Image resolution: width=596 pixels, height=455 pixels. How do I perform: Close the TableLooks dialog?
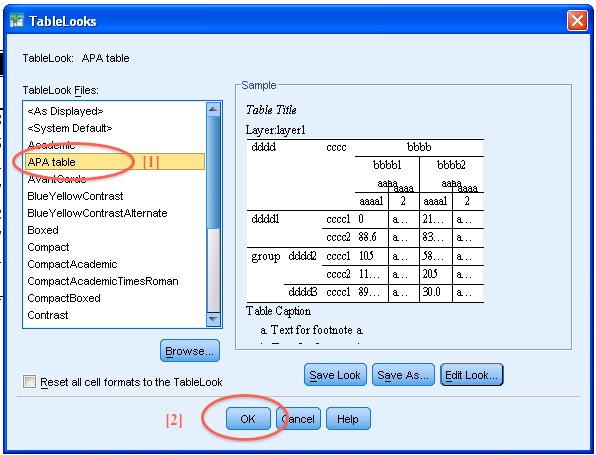pos(577,21)
